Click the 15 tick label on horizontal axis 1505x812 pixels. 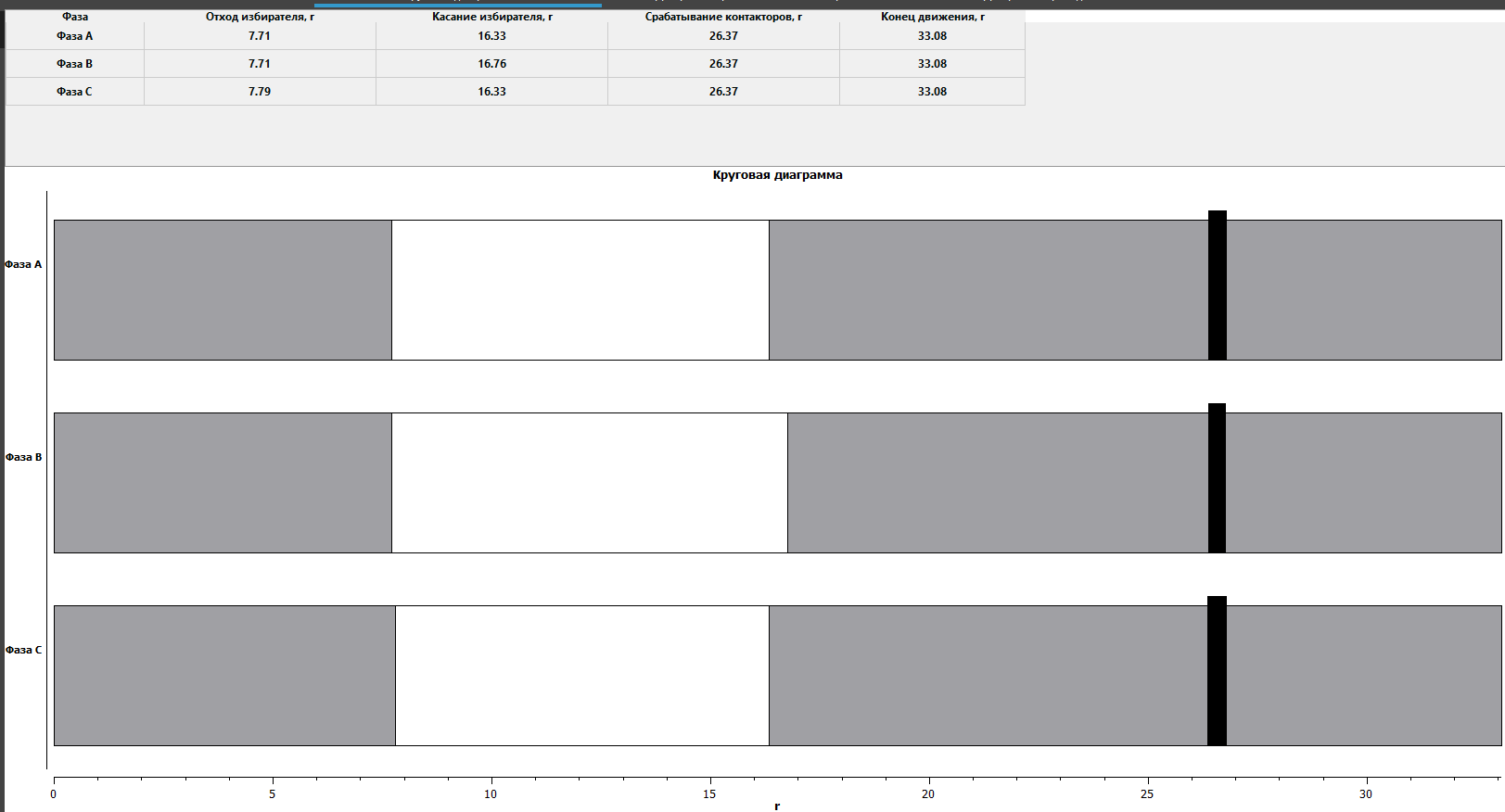tap(709, 794)
